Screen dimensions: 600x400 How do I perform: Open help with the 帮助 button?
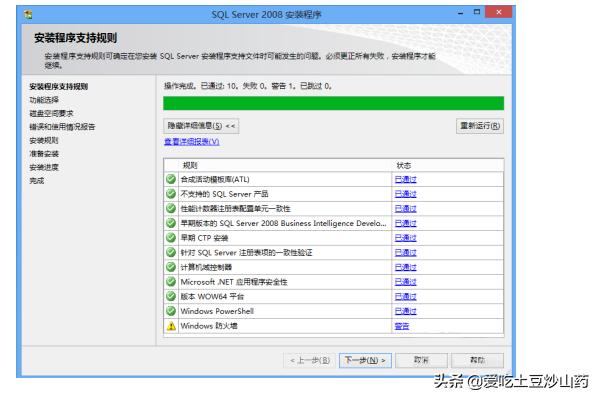(x=478, y=360)
